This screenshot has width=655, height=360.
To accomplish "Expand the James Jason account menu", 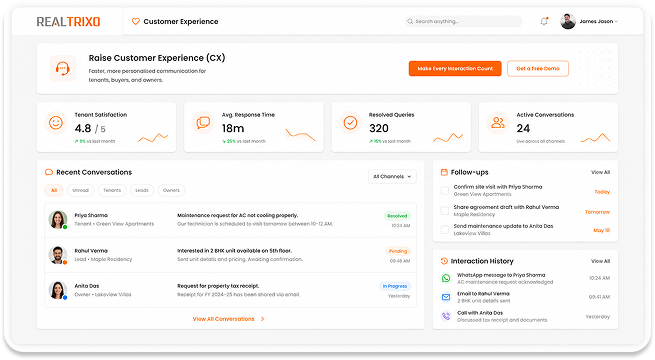I will pos(616,21).
